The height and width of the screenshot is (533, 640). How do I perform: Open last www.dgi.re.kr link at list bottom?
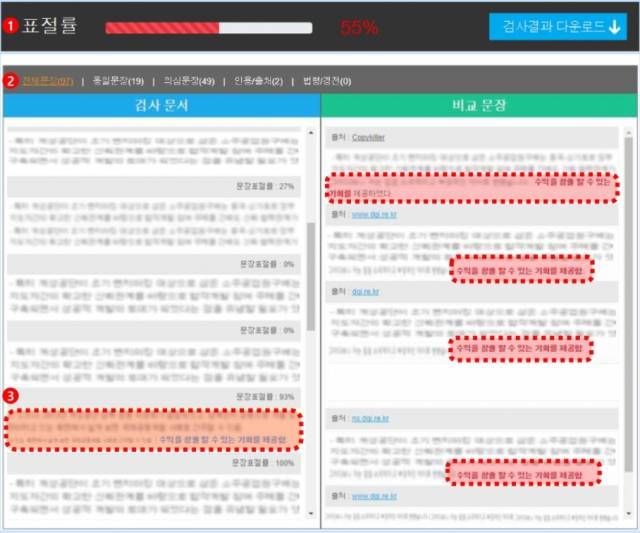pyautogui.click(x=374, y=496)
